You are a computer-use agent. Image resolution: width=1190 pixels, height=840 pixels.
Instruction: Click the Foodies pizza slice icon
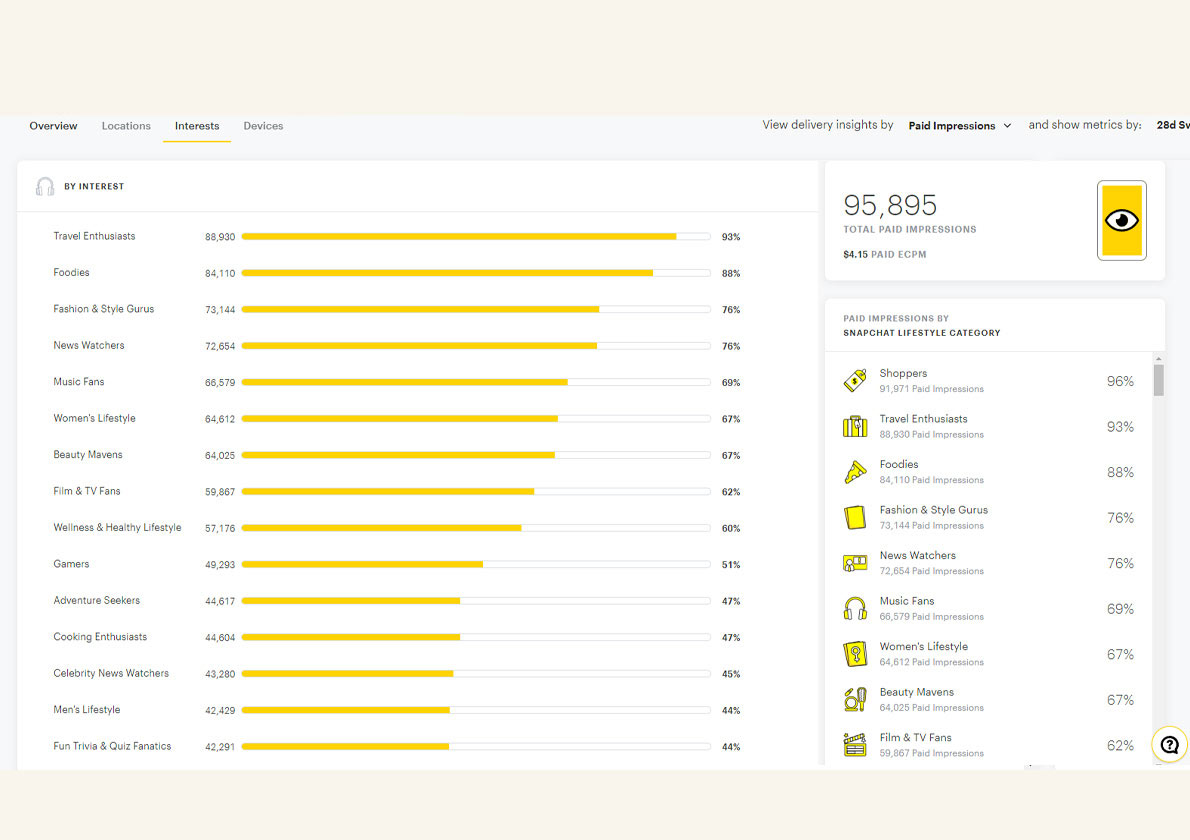855,472
